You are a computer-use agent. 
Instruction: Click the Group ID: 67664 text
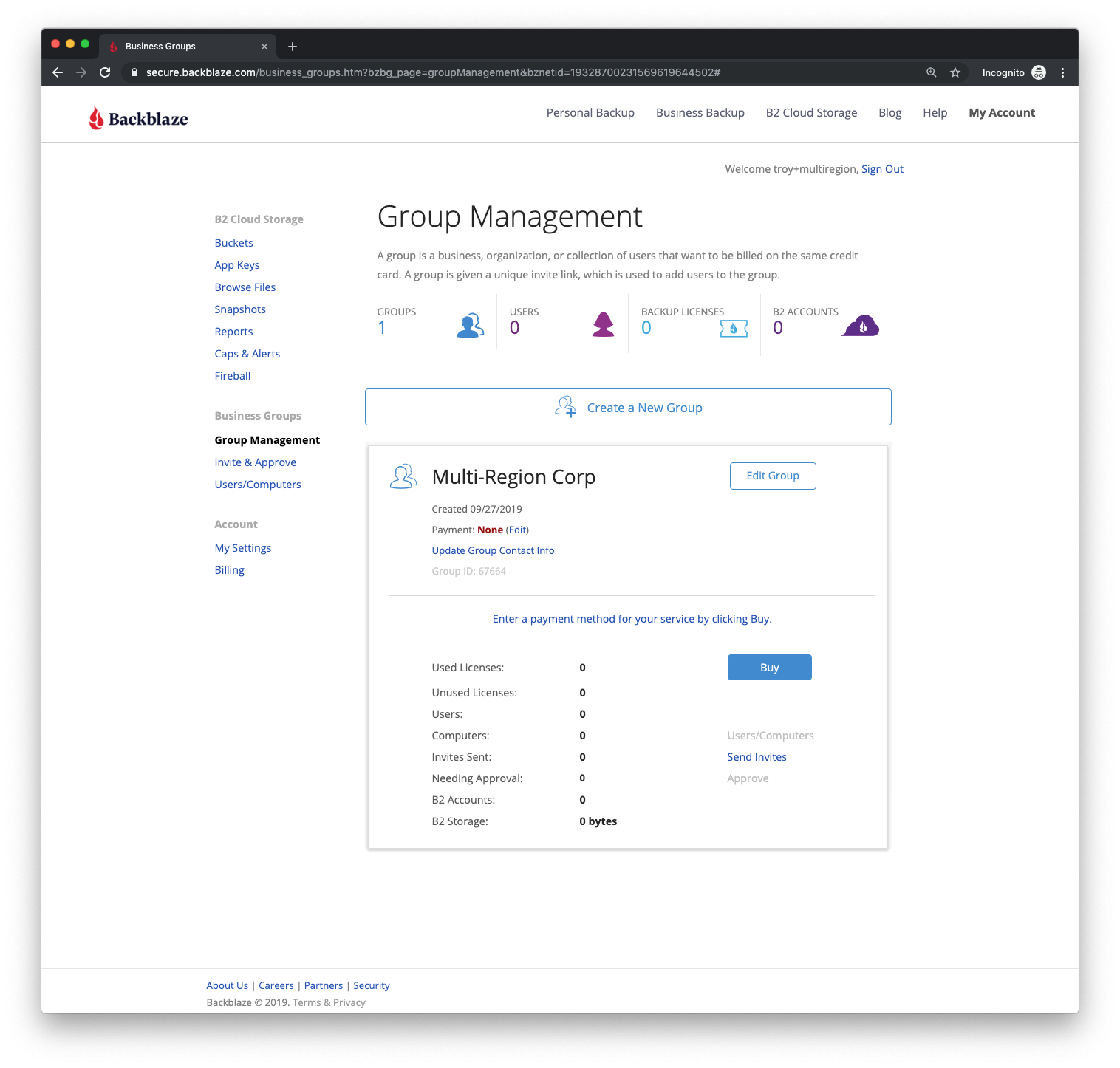click(468, 571)
